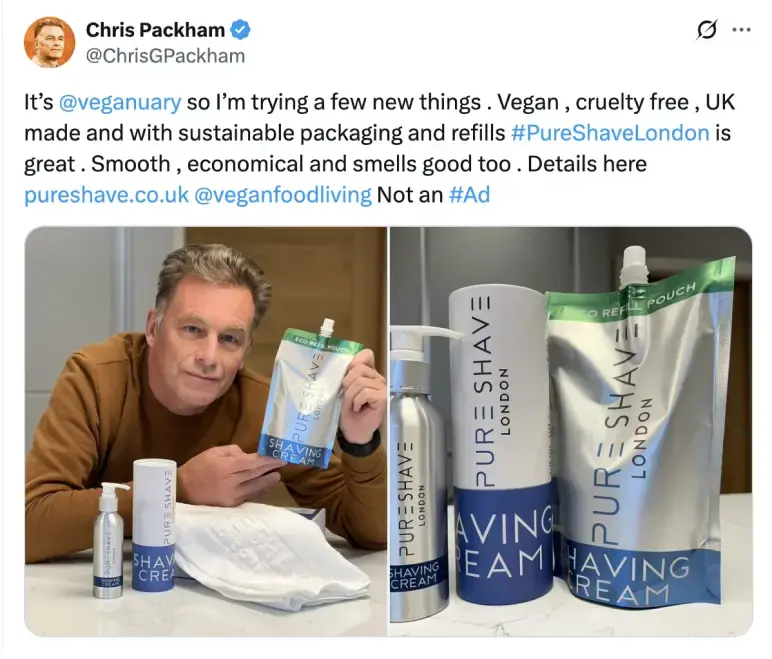Open the @veganfoodliving mention
772x659 pixels.
pos(283,195)
